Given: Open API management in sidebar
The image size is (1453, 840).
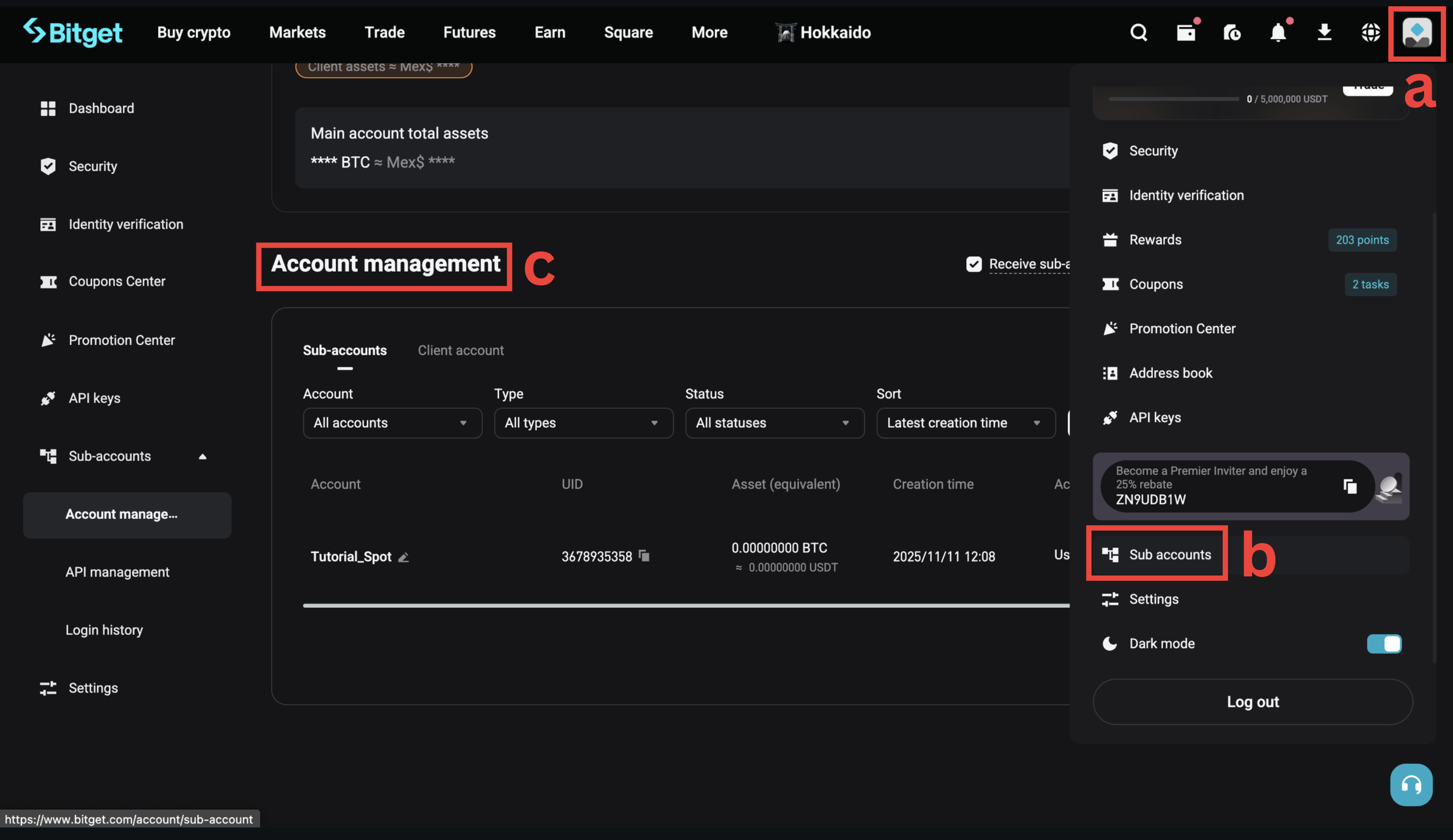Looking at the screenshot, I should (x=117, y=572).
